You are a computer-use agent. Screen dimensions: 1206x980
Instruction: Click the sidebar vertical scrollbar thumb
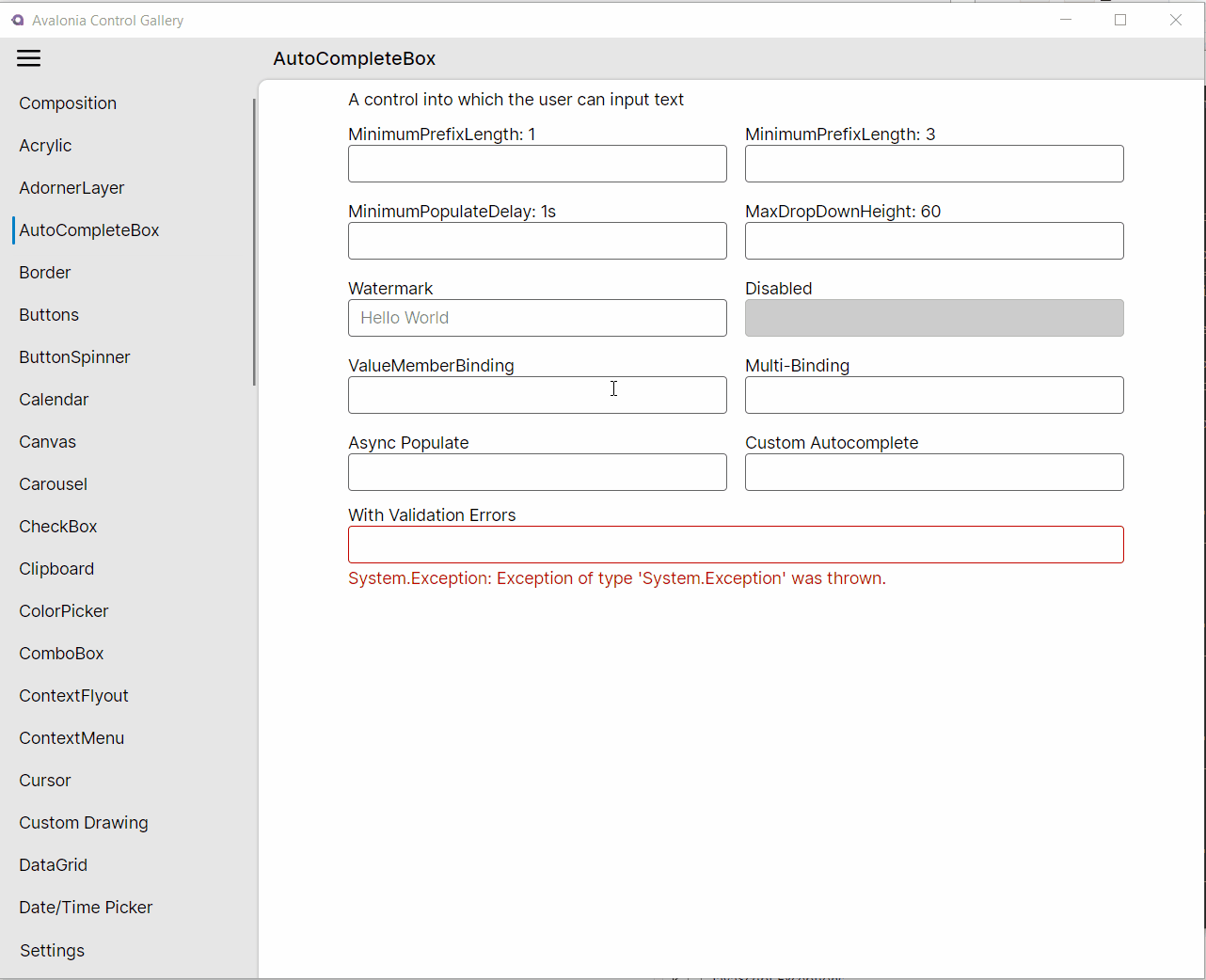[254, 242]
